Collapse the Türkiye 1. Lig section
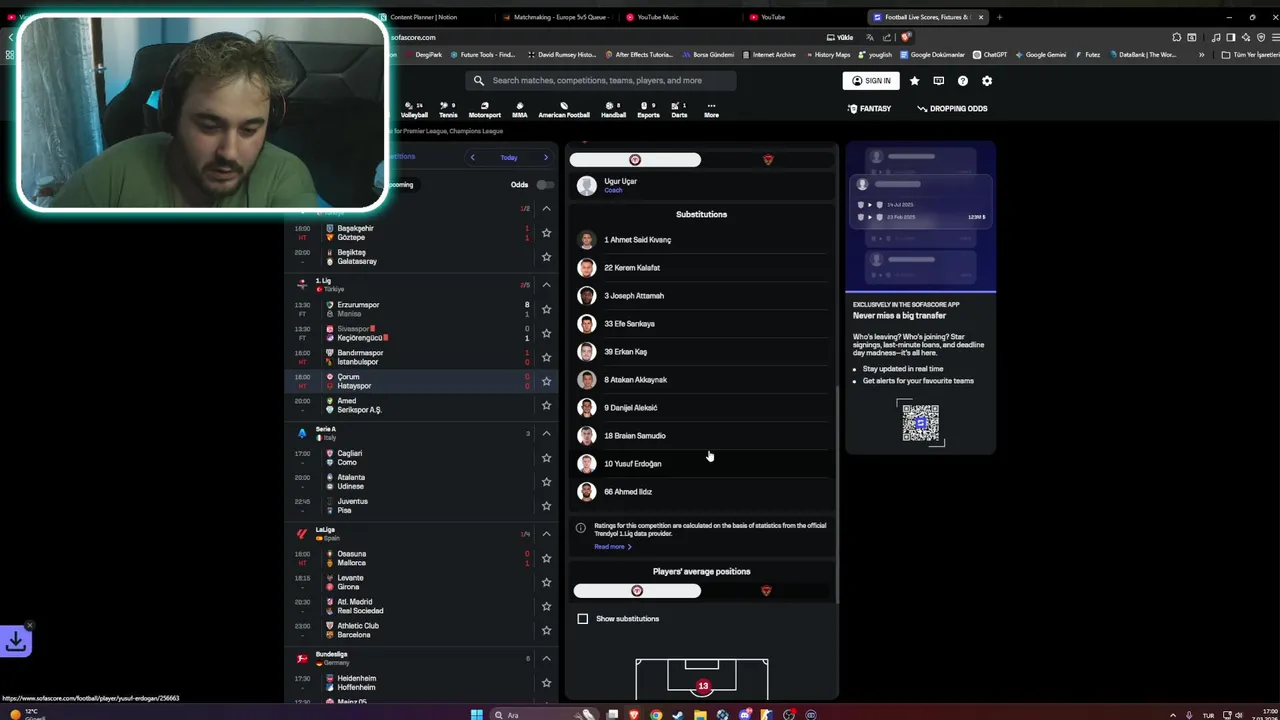 pos(546,285)
